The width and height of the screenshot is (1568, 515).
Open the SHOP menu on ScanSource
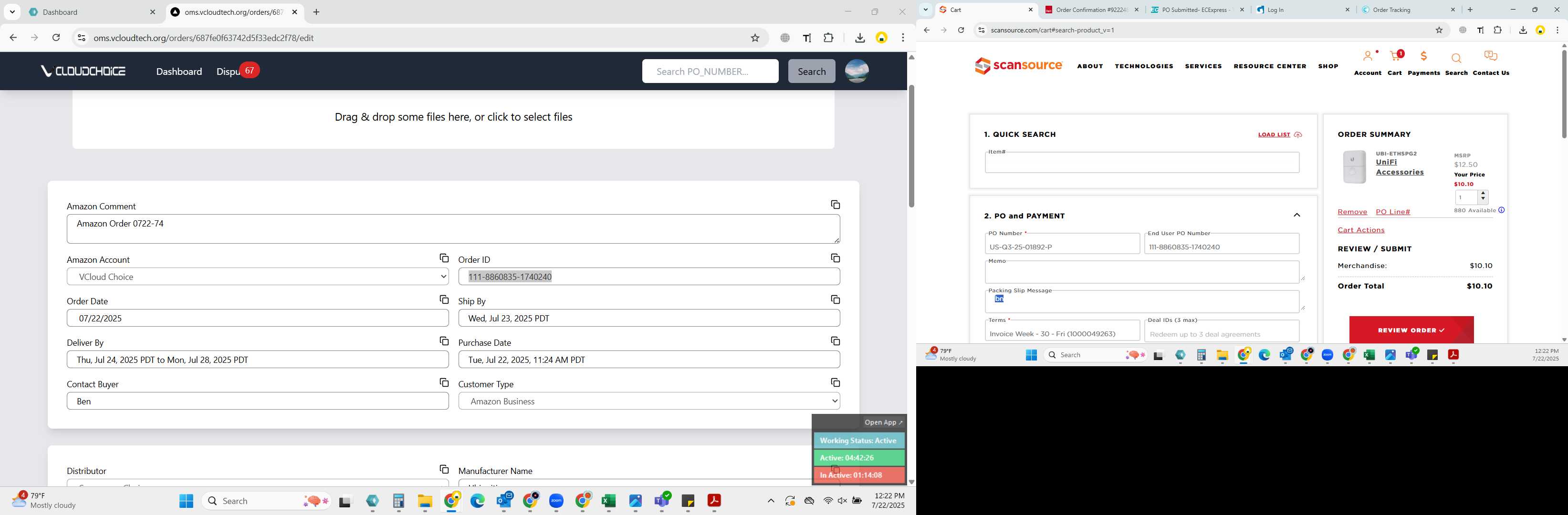point(1328,66)
